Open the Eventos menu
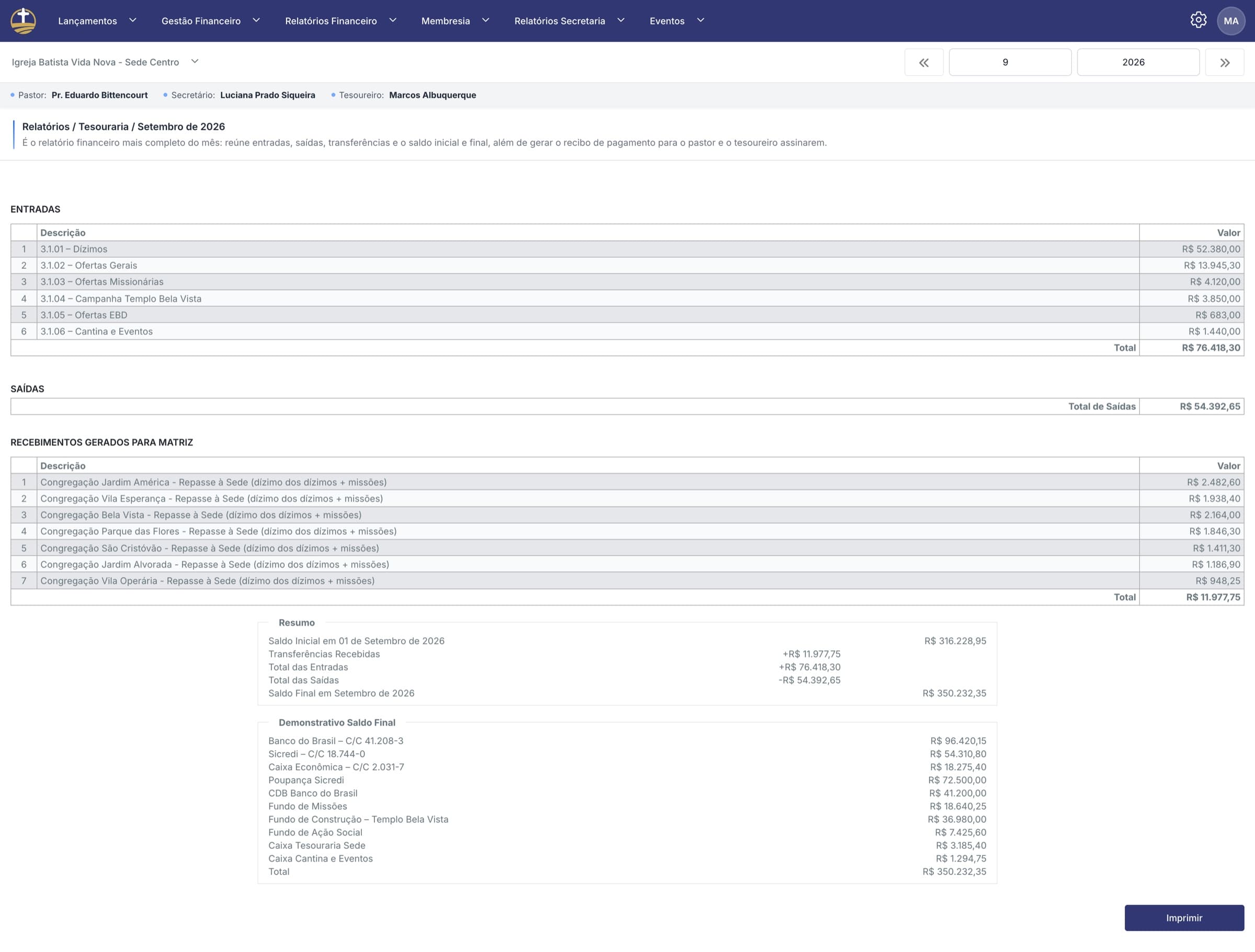 (x=667, y=21)
